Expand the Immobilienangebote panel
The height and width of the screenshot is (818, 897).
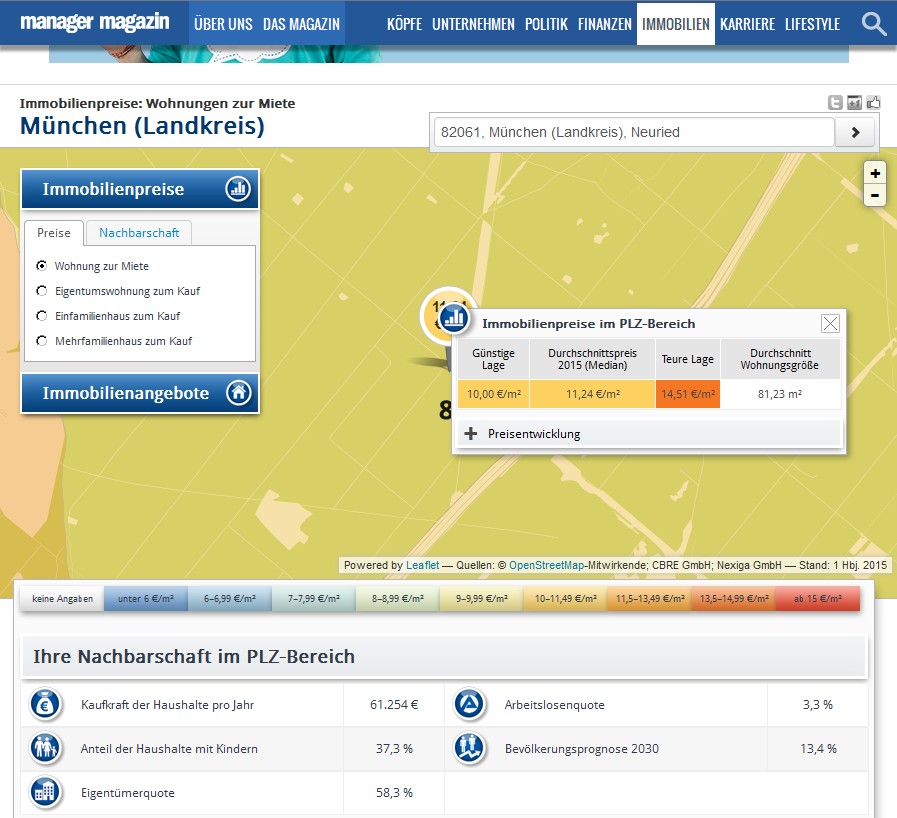coord(140,393)
